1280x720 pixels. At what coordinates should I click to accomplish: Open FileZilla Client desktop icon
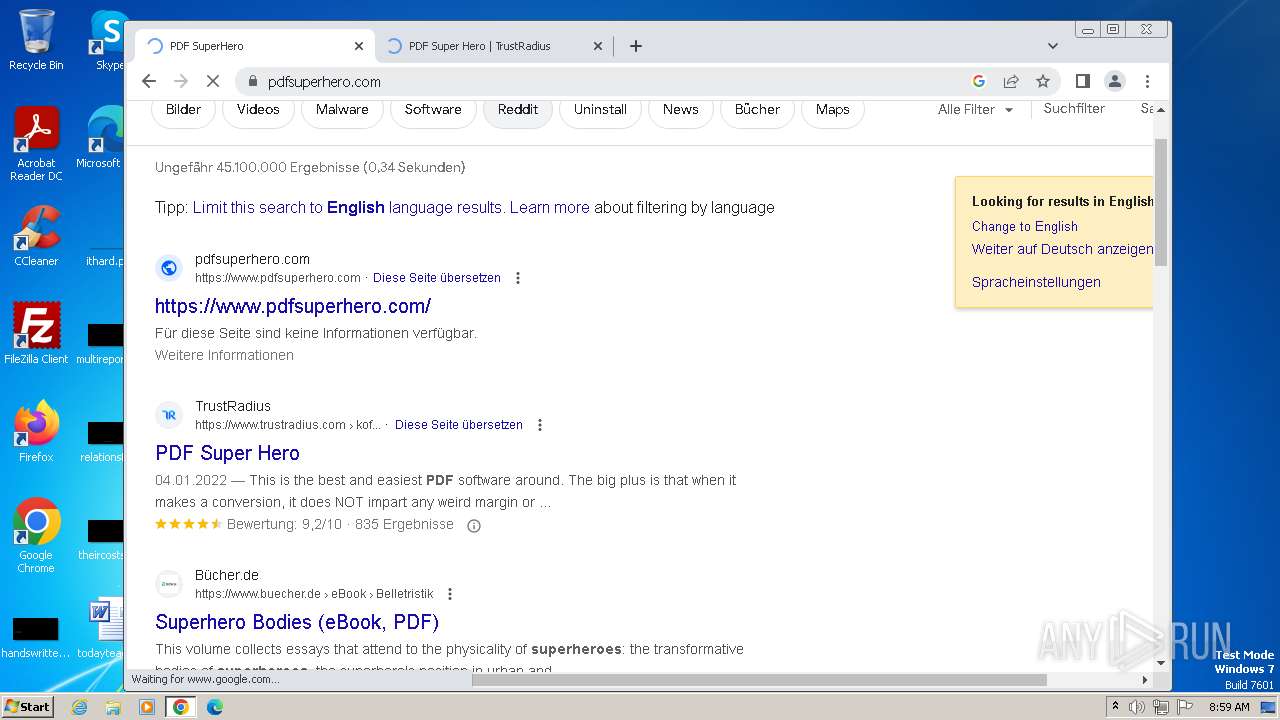click(36, 333)
